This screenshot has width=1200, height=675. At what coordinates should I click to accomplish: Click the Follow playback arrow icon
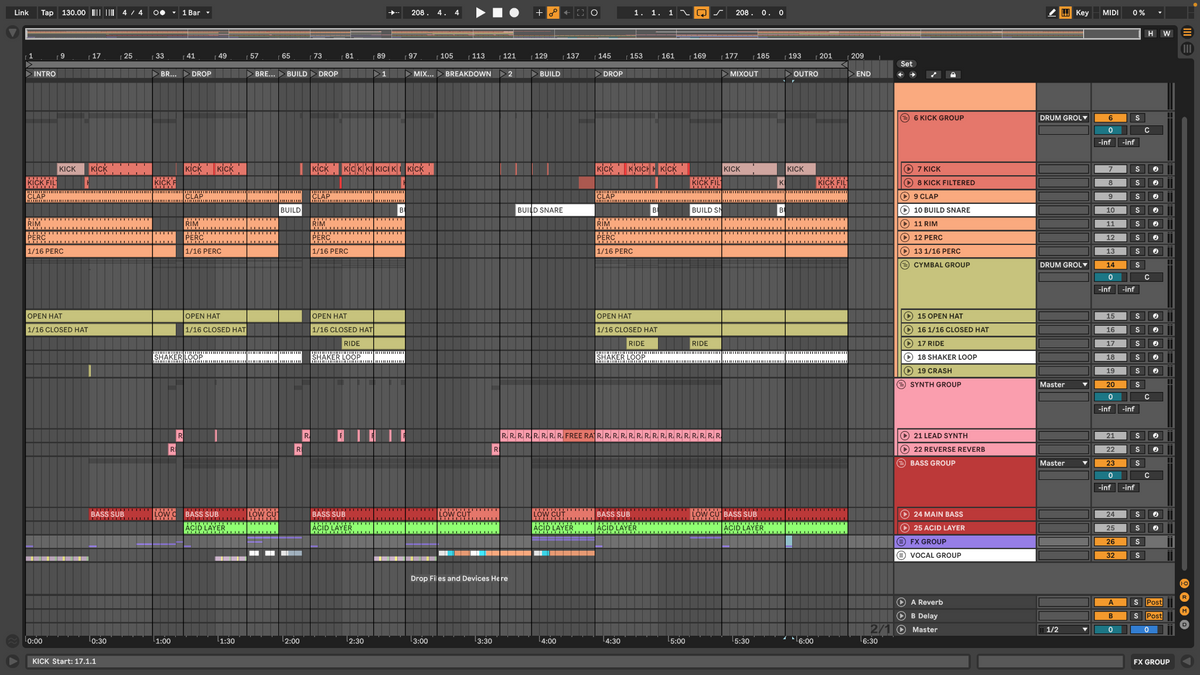pyautogui.click(x=391, y=13)
